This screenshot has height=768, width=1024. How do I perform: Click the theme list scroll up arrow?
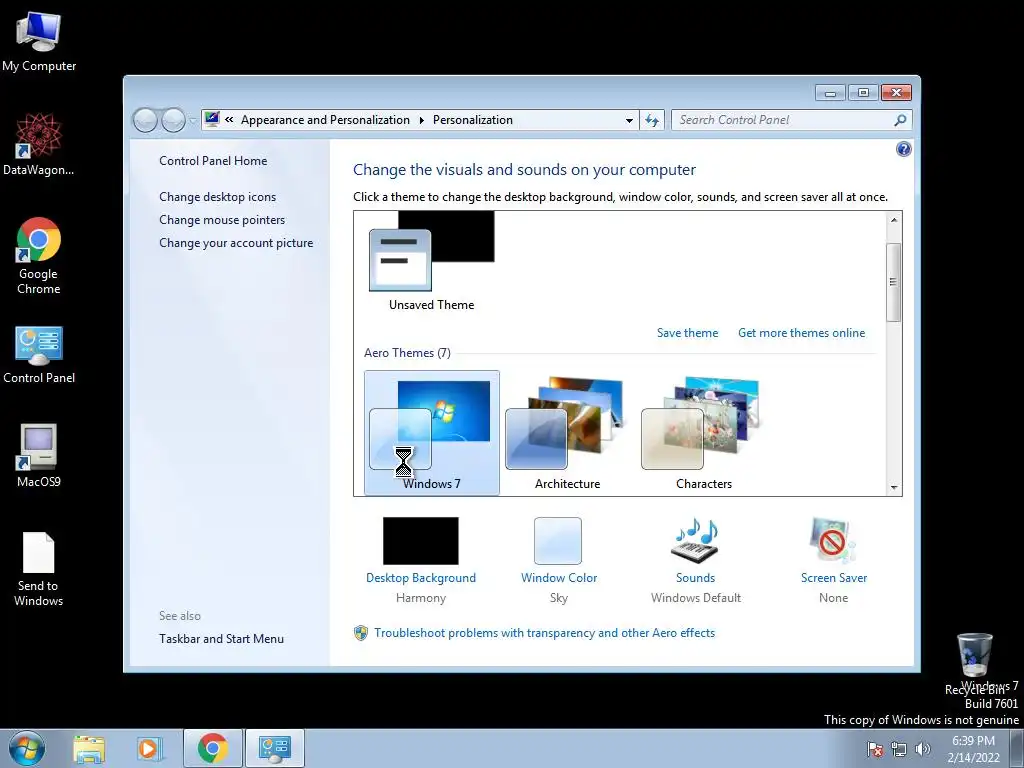tap(894, 220)
